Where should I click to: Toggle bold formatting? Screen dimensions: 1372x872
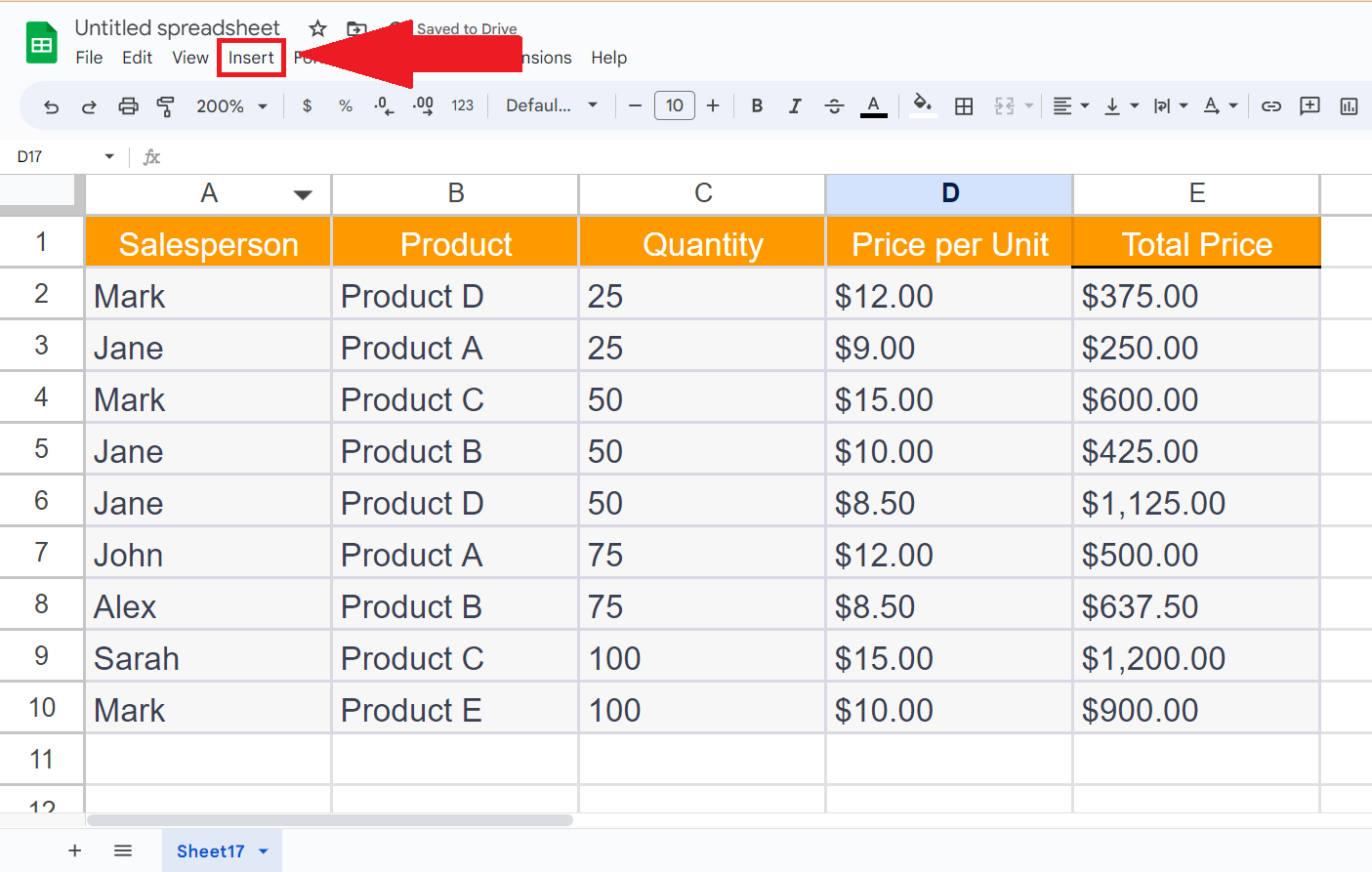757,105
